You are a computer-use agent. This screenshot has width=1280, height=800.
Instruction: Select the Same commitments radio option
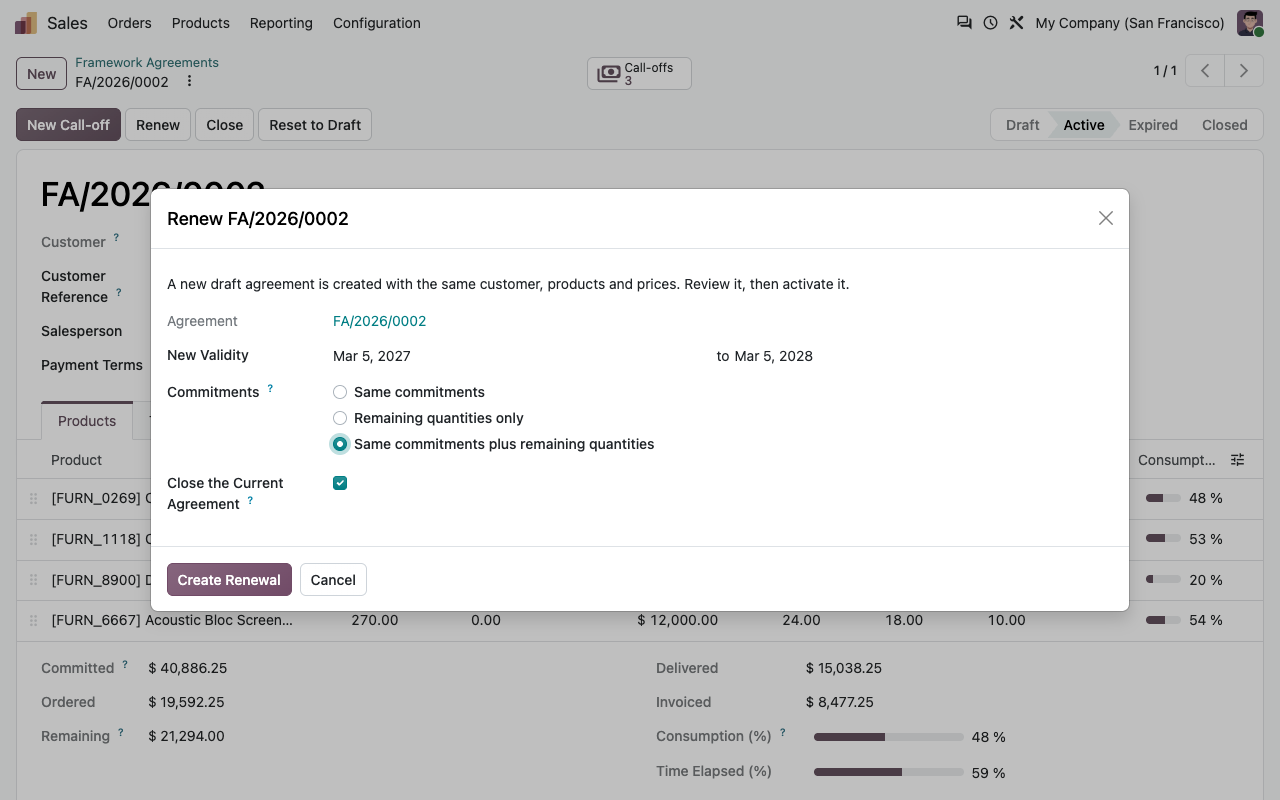[x=340, y=392]
